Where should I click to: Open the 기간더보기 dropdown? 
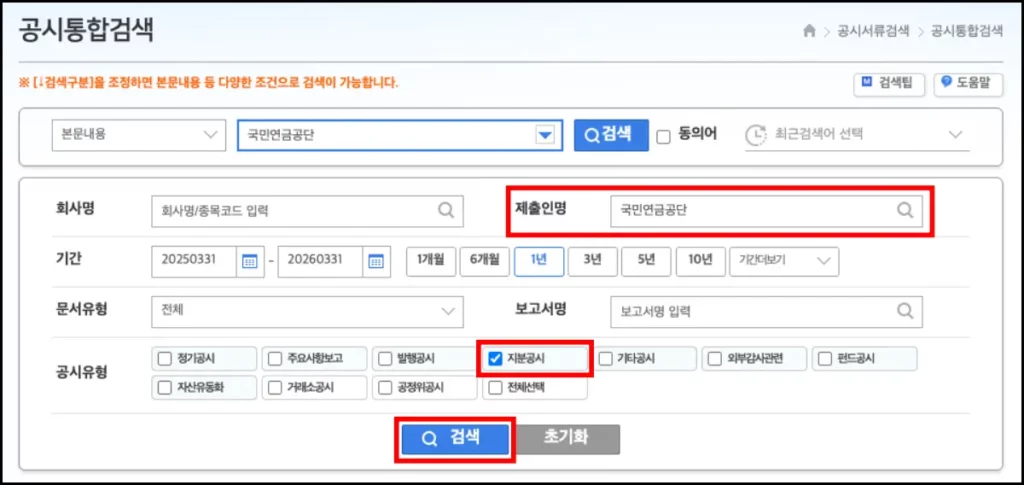click(x=784, y=260)
